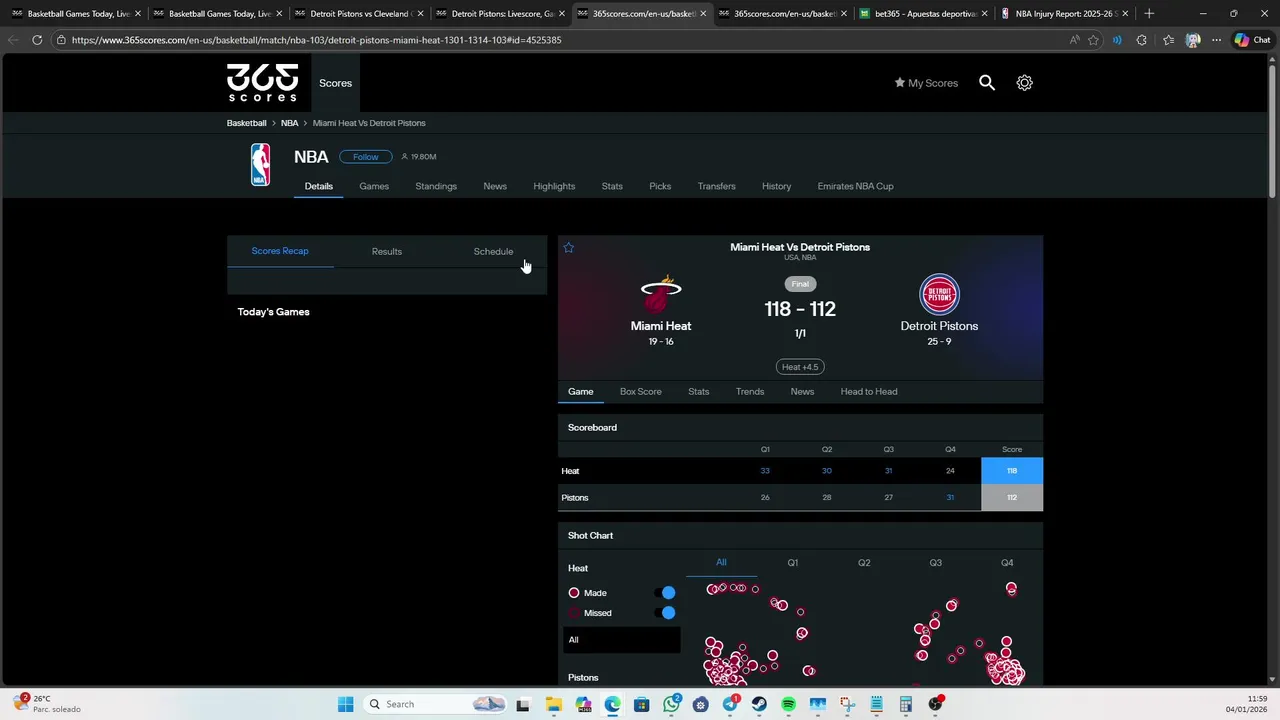1280x720 pixels.
Task: Open My Scores
Action: [926, 83]
